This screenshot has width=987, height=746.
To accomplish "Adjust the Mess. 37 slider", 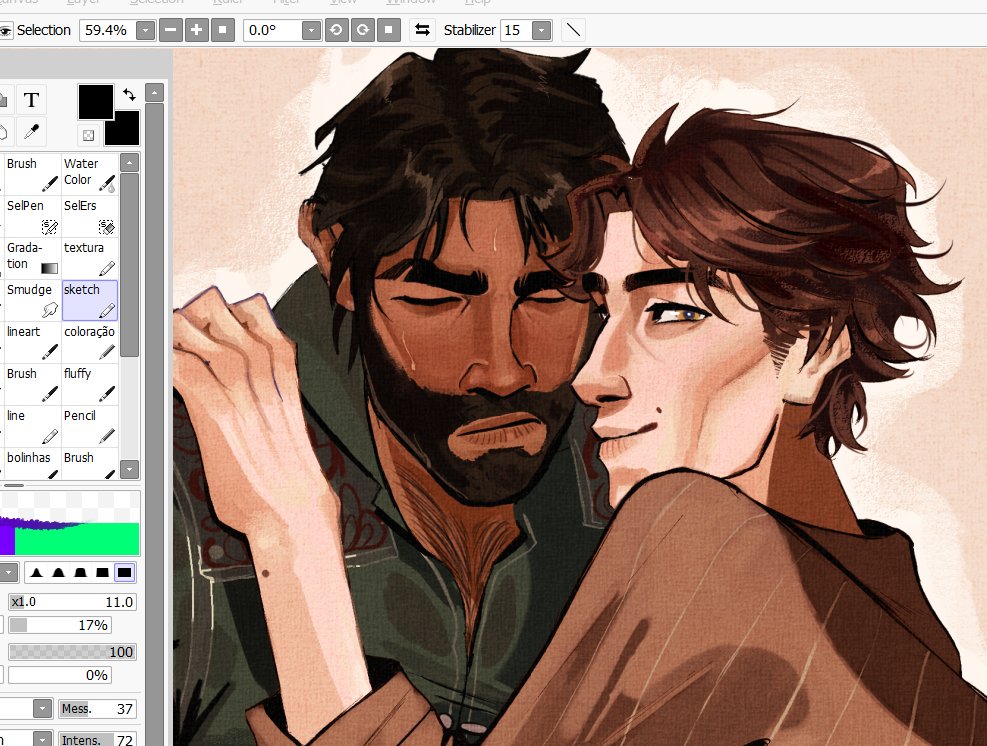I will coord(98,709).
